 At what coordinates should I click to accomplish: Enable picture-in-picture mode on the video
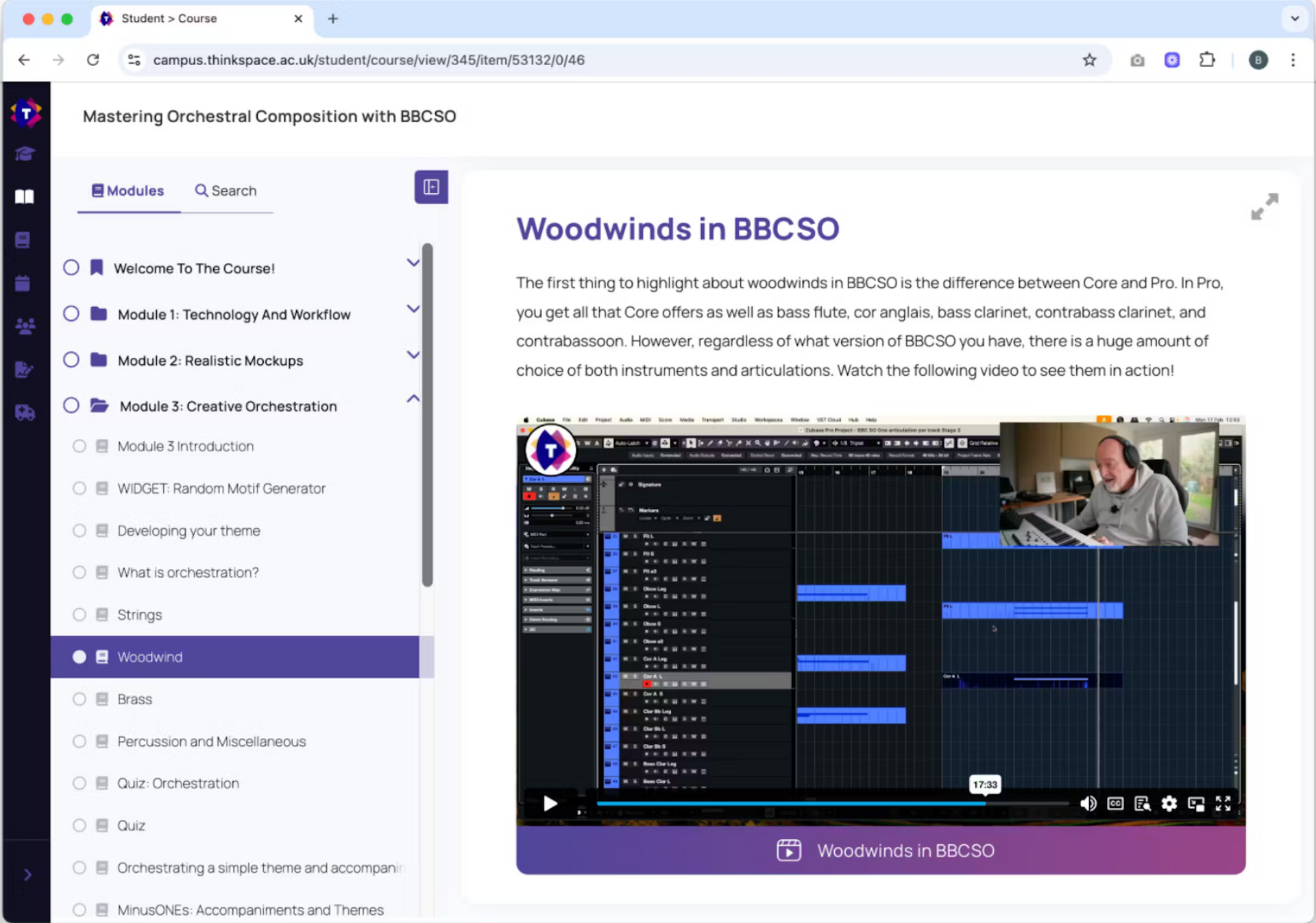(1196, 804)
